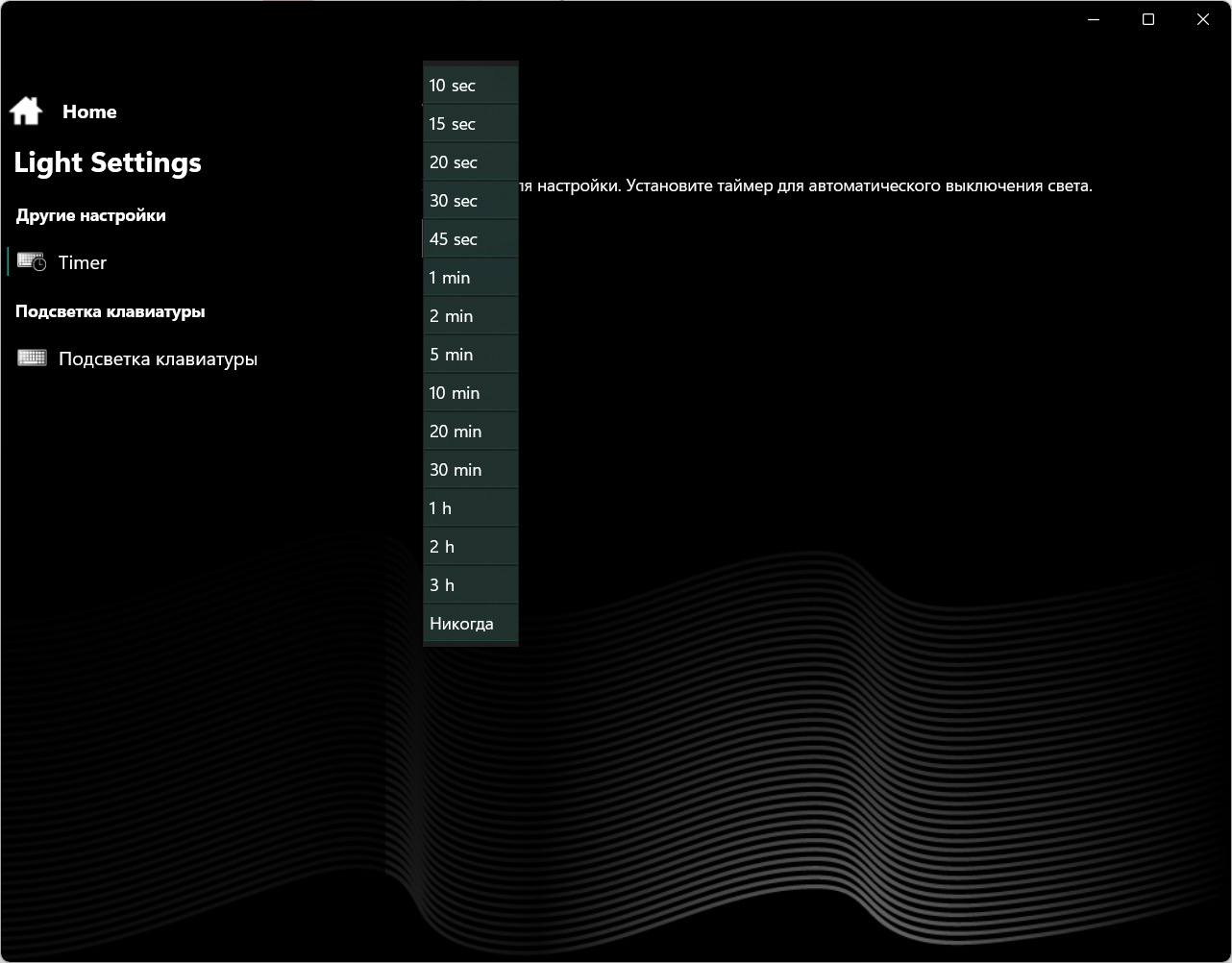Image resolution: width=1232 pixels, height=963 pixels.
Task: Click the timer description text
Action: coord(805,185)
